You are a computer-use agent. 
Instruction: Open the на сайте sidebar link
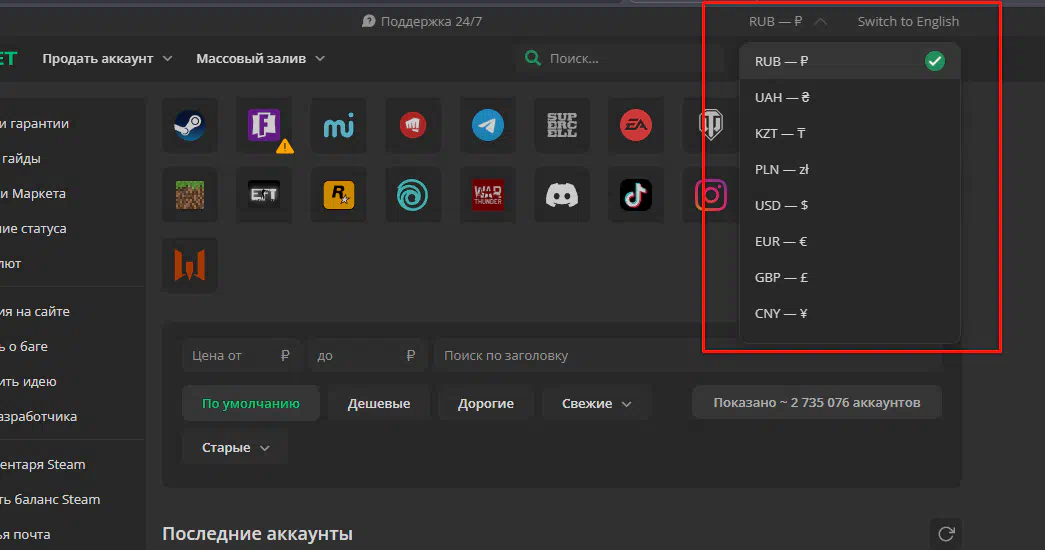click(35, 311)
